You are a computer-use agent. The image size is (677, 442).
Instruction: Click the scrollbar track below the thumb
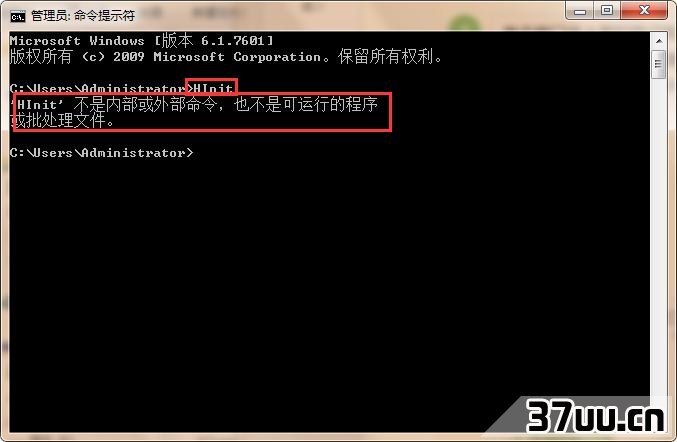659,237
